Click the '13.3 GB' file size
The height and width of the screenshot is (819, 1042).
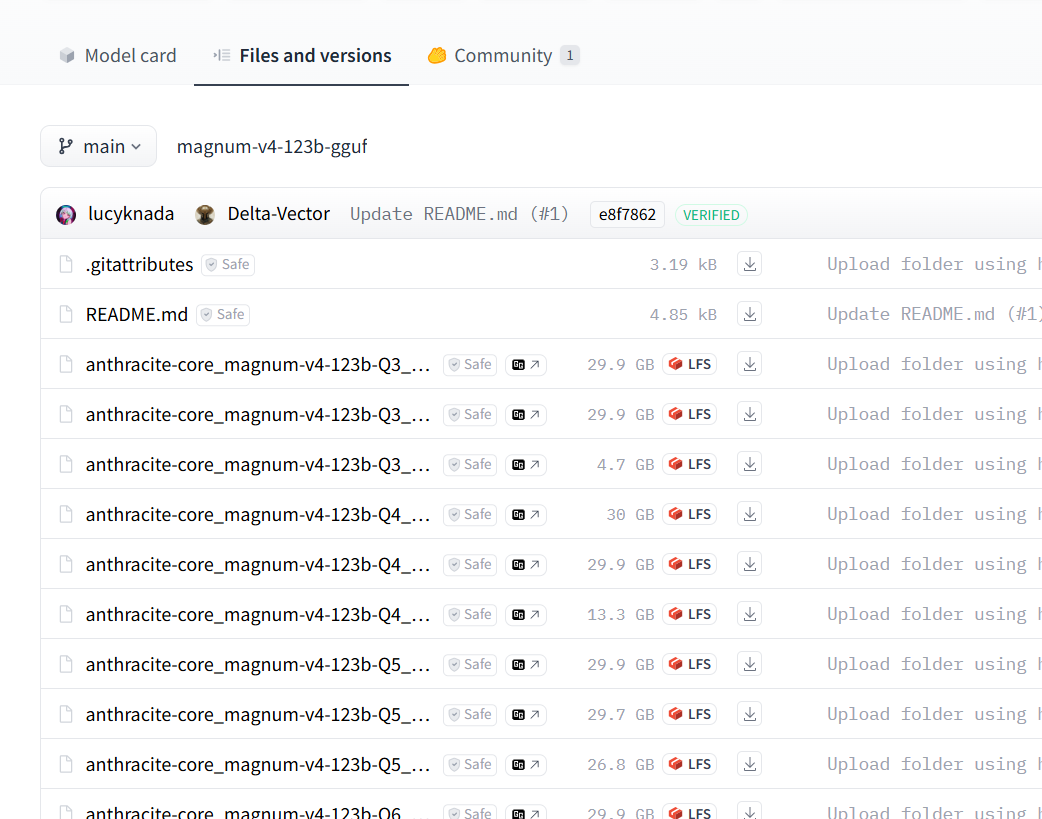click(621, 614)
